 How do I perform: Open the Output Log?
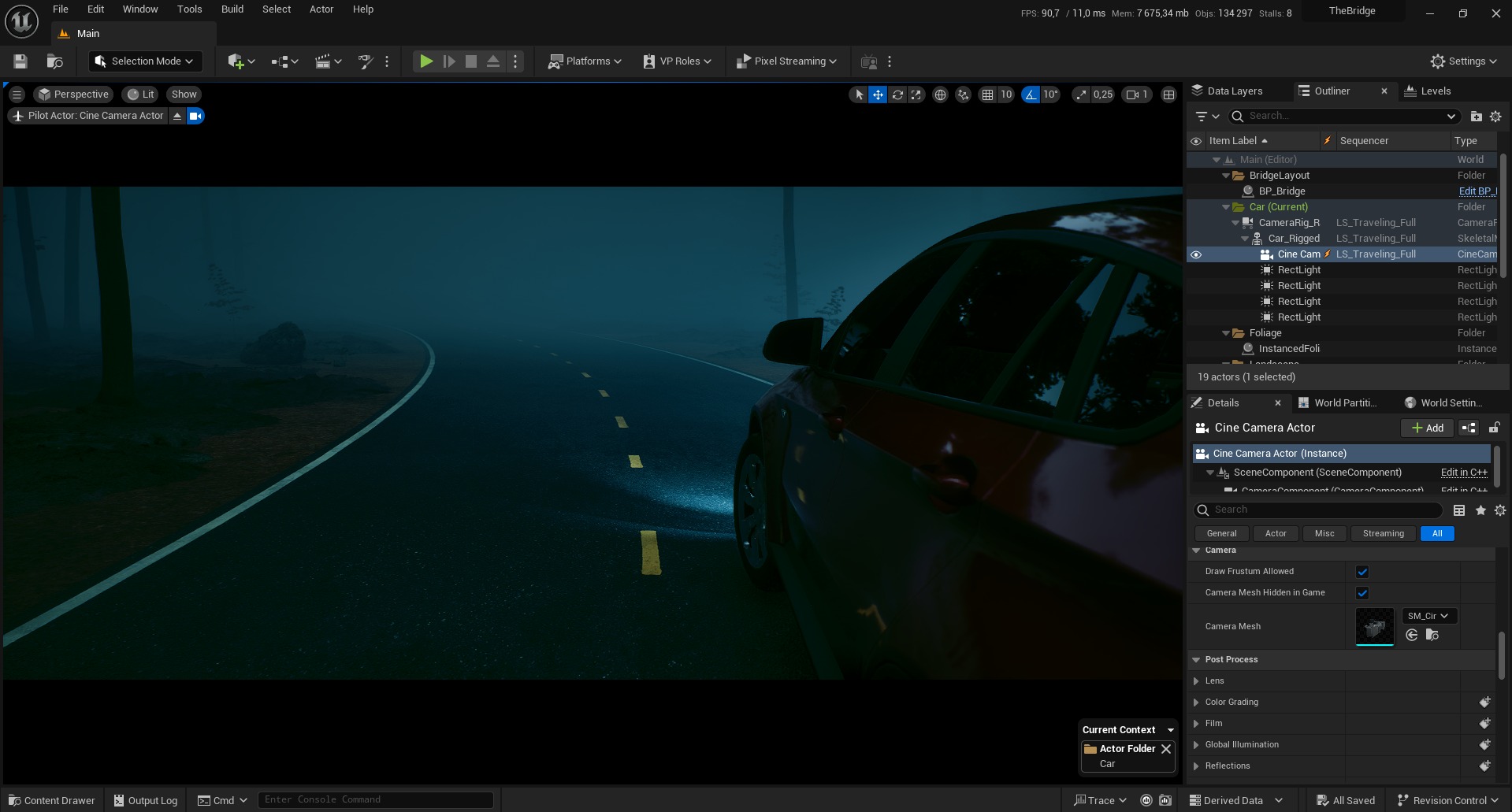click(146, 801)
